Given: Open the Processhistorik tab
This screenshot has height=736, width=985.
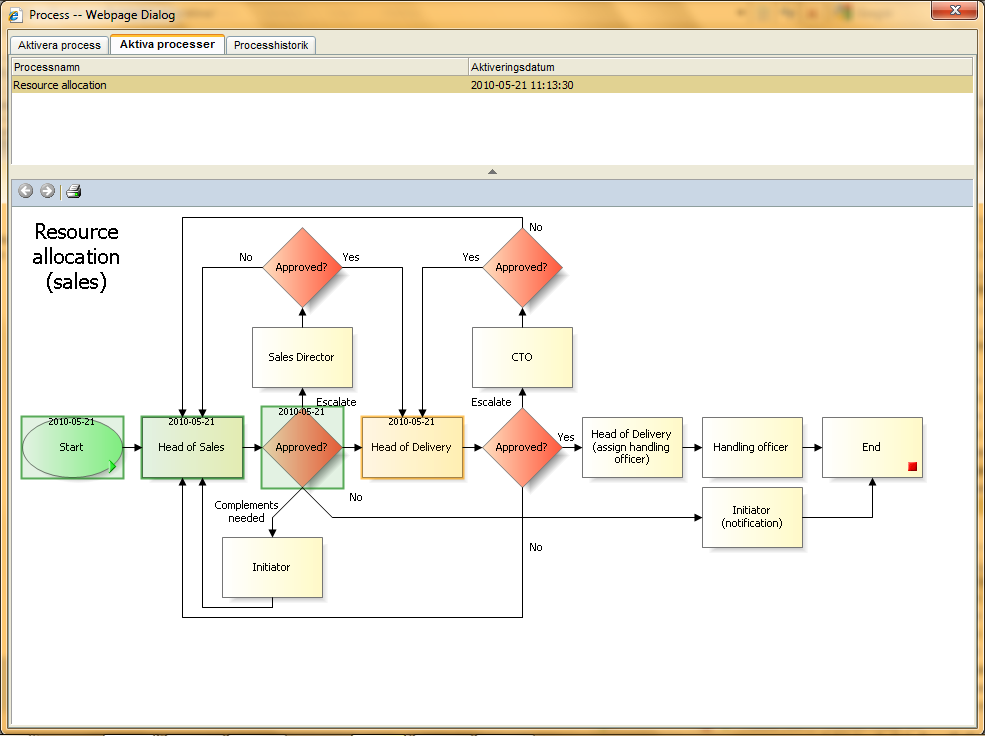Looking at the screenshot, I should (x=271, y=45).
